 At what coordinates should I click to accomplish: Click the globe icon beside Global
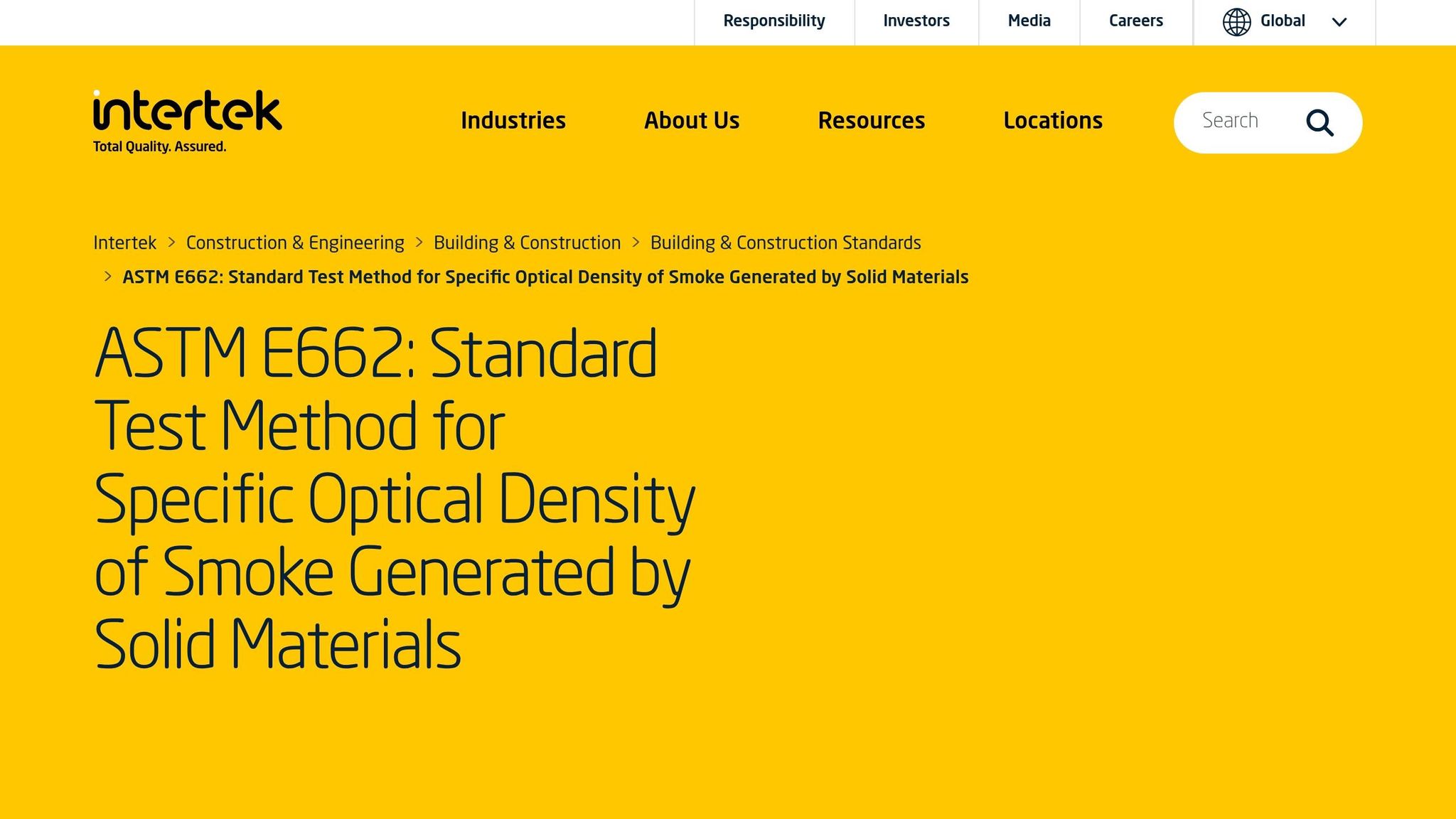pos(1237,22)
